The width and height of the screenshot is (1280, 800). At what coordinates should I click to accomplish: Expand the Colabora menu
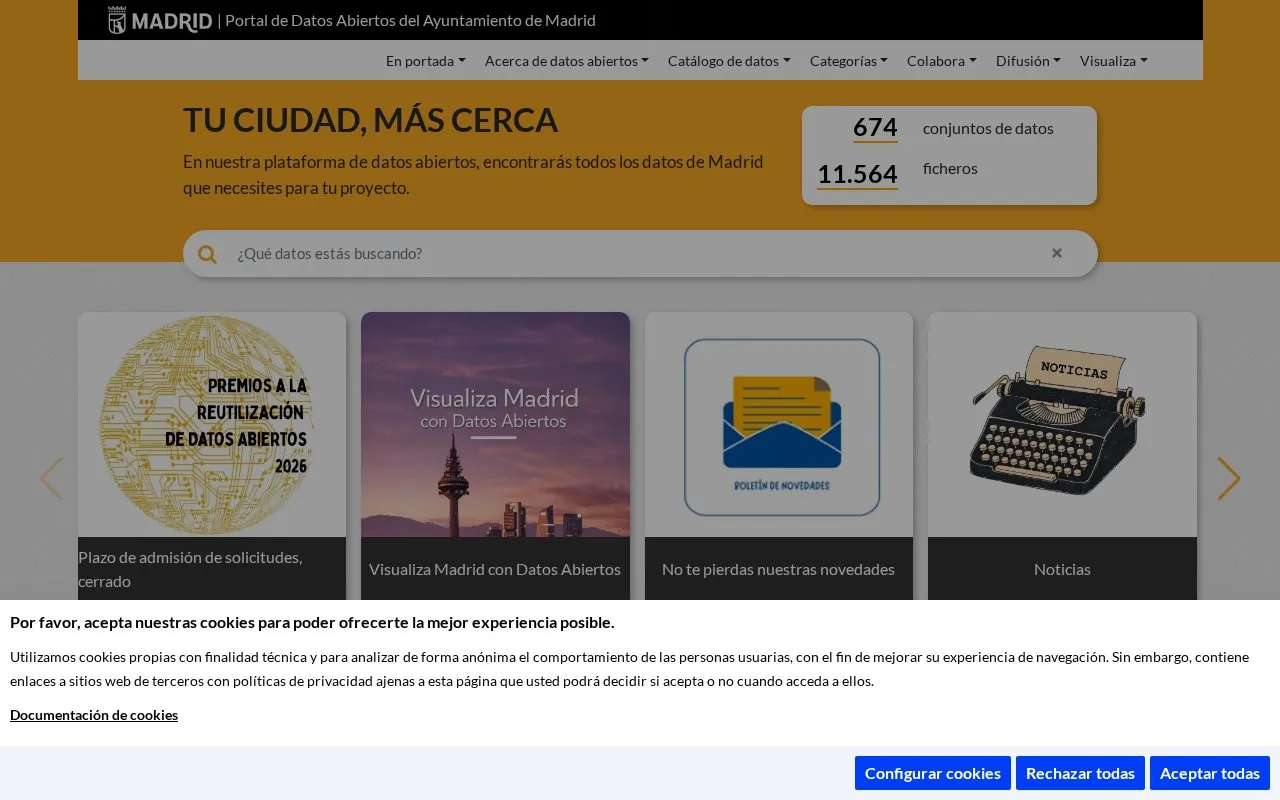[x=942, y=61]
